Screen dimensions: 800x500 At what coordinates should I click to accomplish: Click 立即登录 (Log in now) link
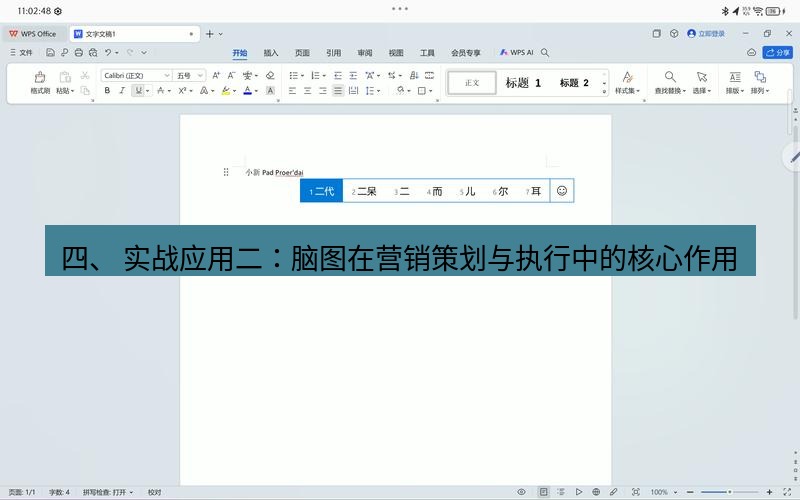[x=706, y=34]
